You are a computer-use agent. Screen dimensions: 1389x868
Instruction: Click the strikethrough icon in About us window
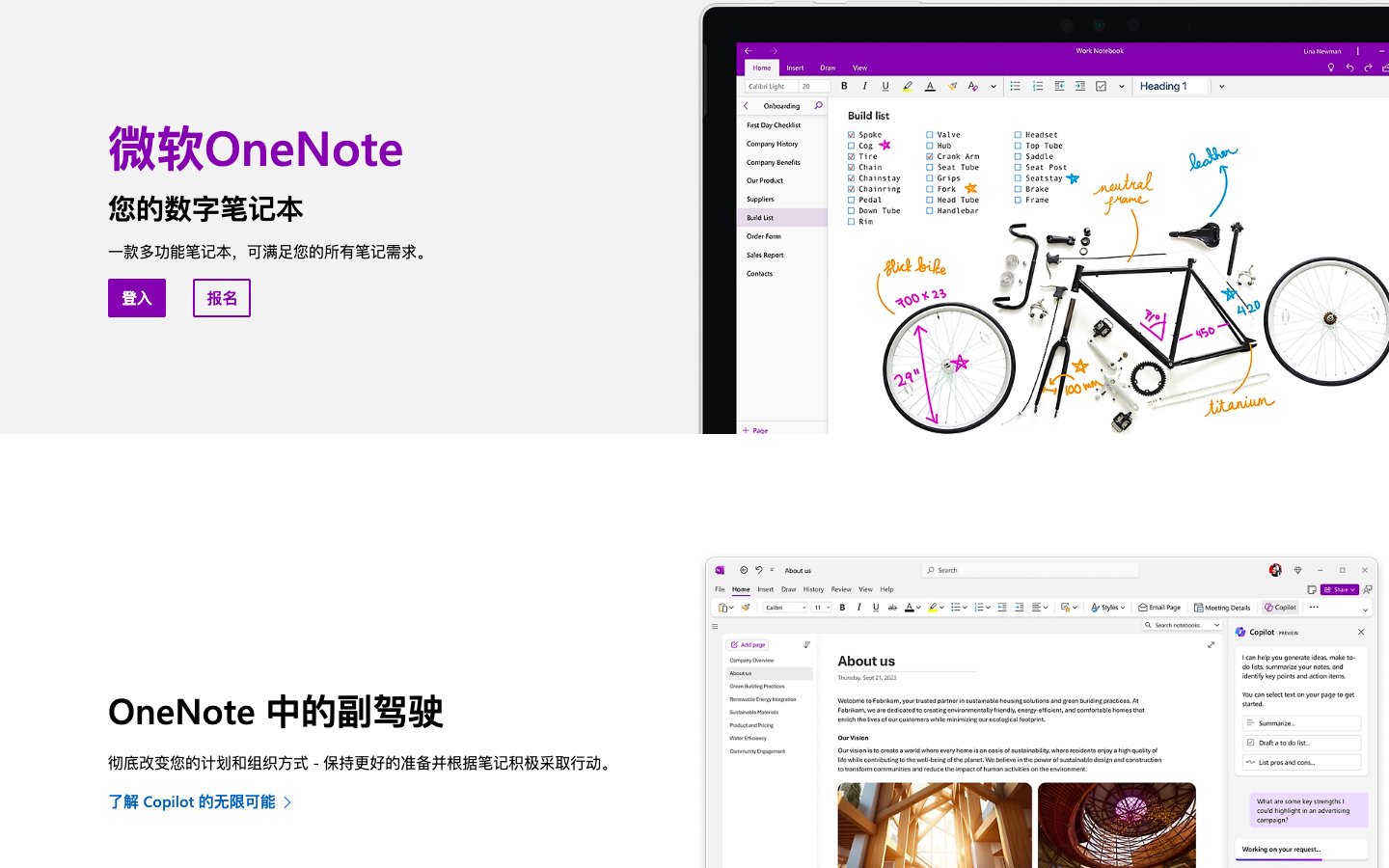click(892, 608)
